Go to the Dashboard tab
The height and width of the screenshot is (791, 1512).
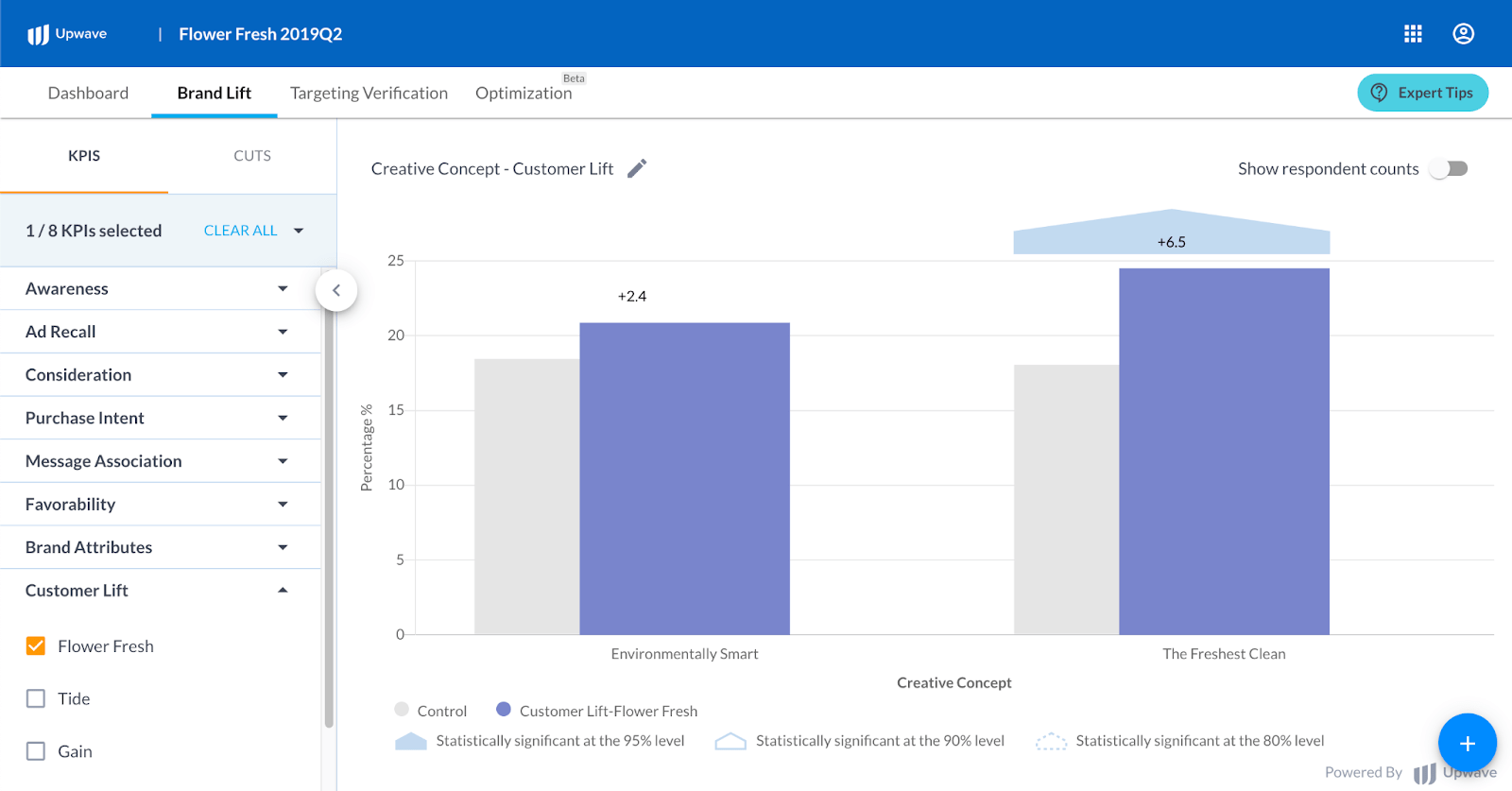88,93
